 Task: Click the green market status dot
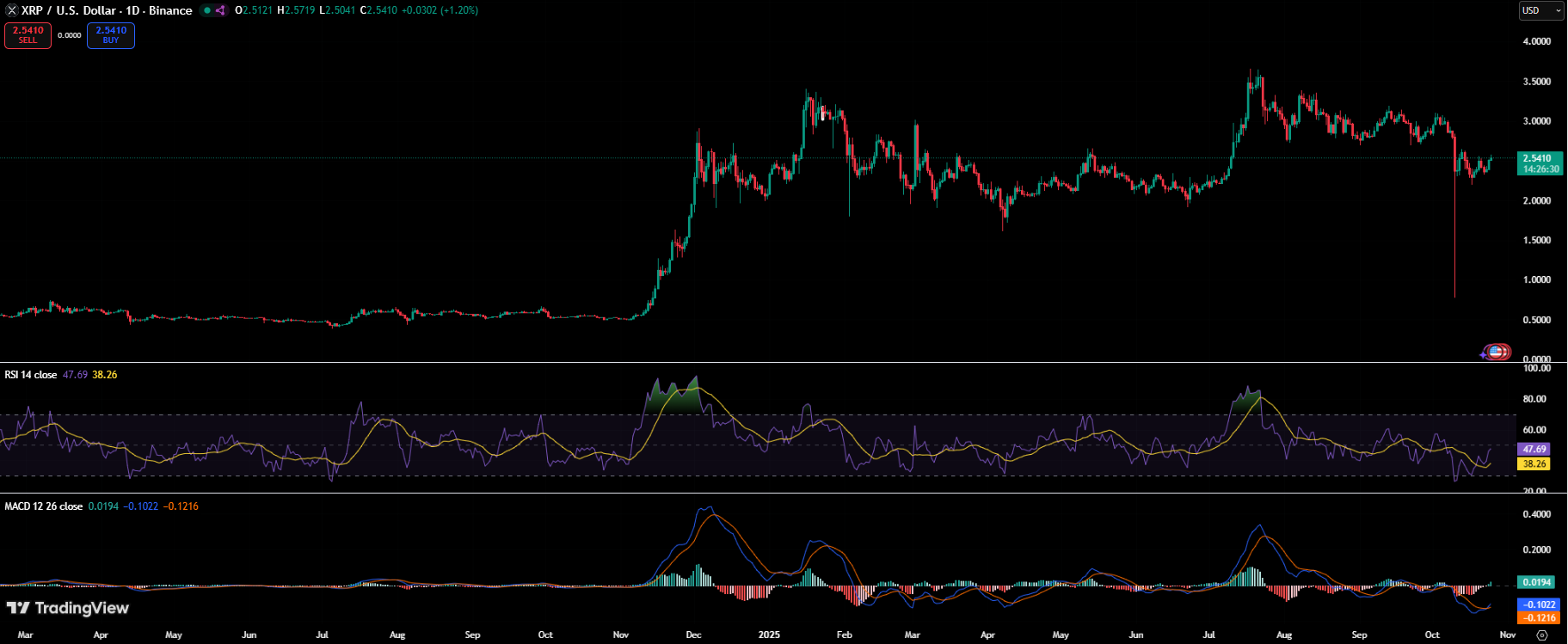click(x=207, y=10)
